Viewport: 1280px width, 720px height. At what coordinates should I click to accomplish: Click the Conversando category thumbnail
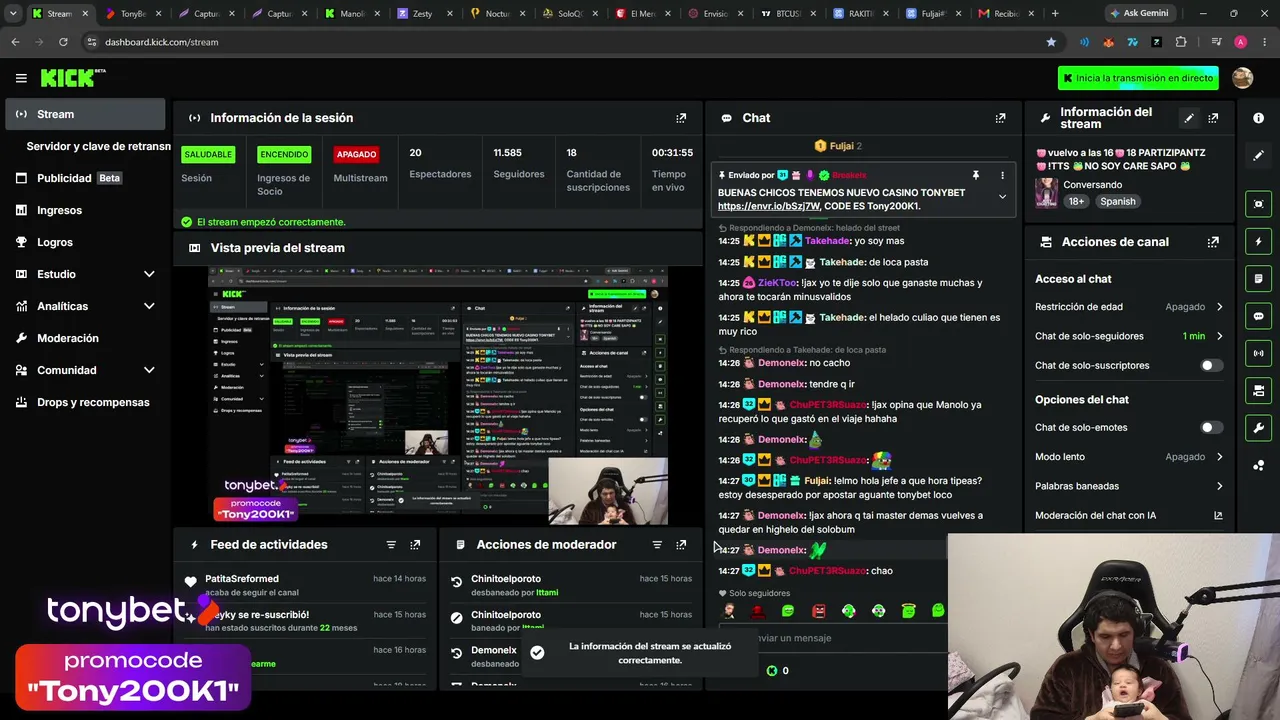[x=1046, y=193]
